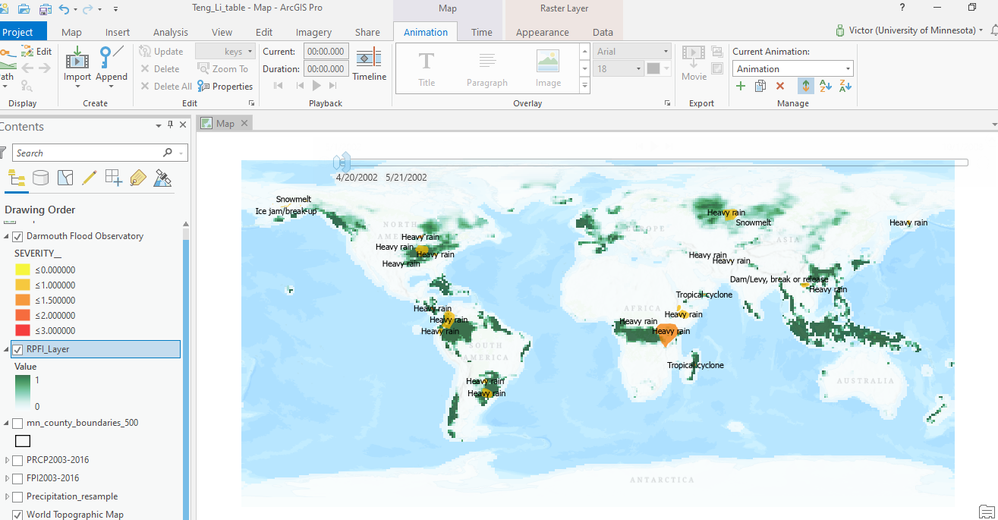Open the Current Animation dropdown
The height and width of the screenshot is (520, 998).
[793, 69]
